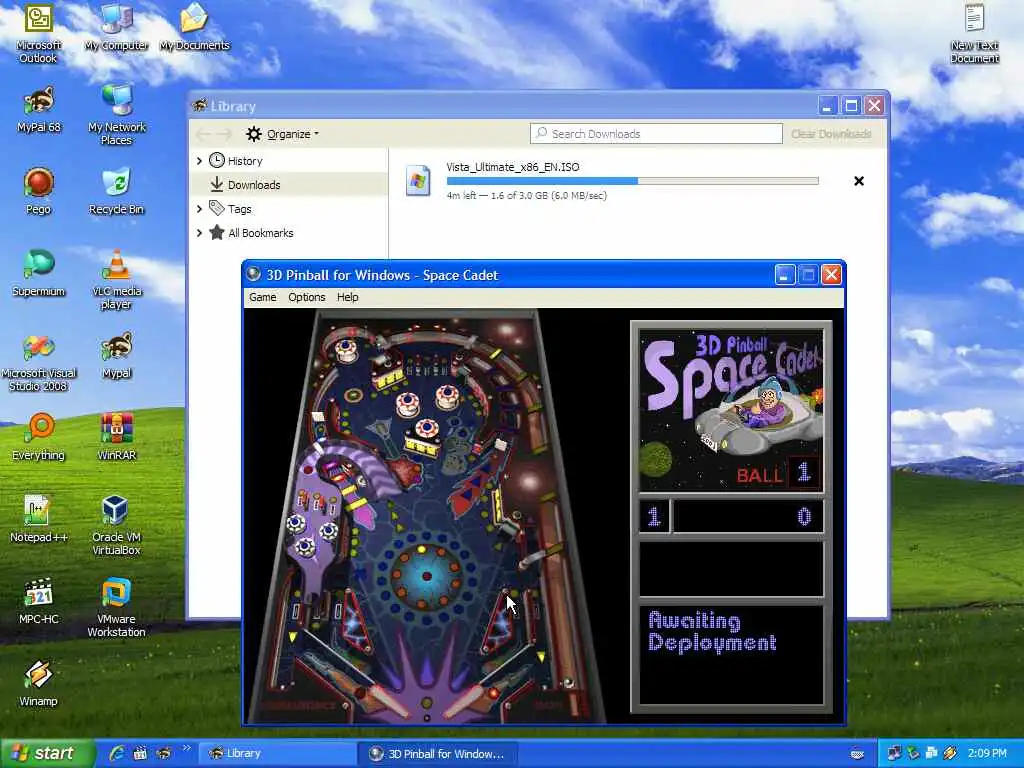Click the keyboard language bar tray icon

(x=857, y=754)
